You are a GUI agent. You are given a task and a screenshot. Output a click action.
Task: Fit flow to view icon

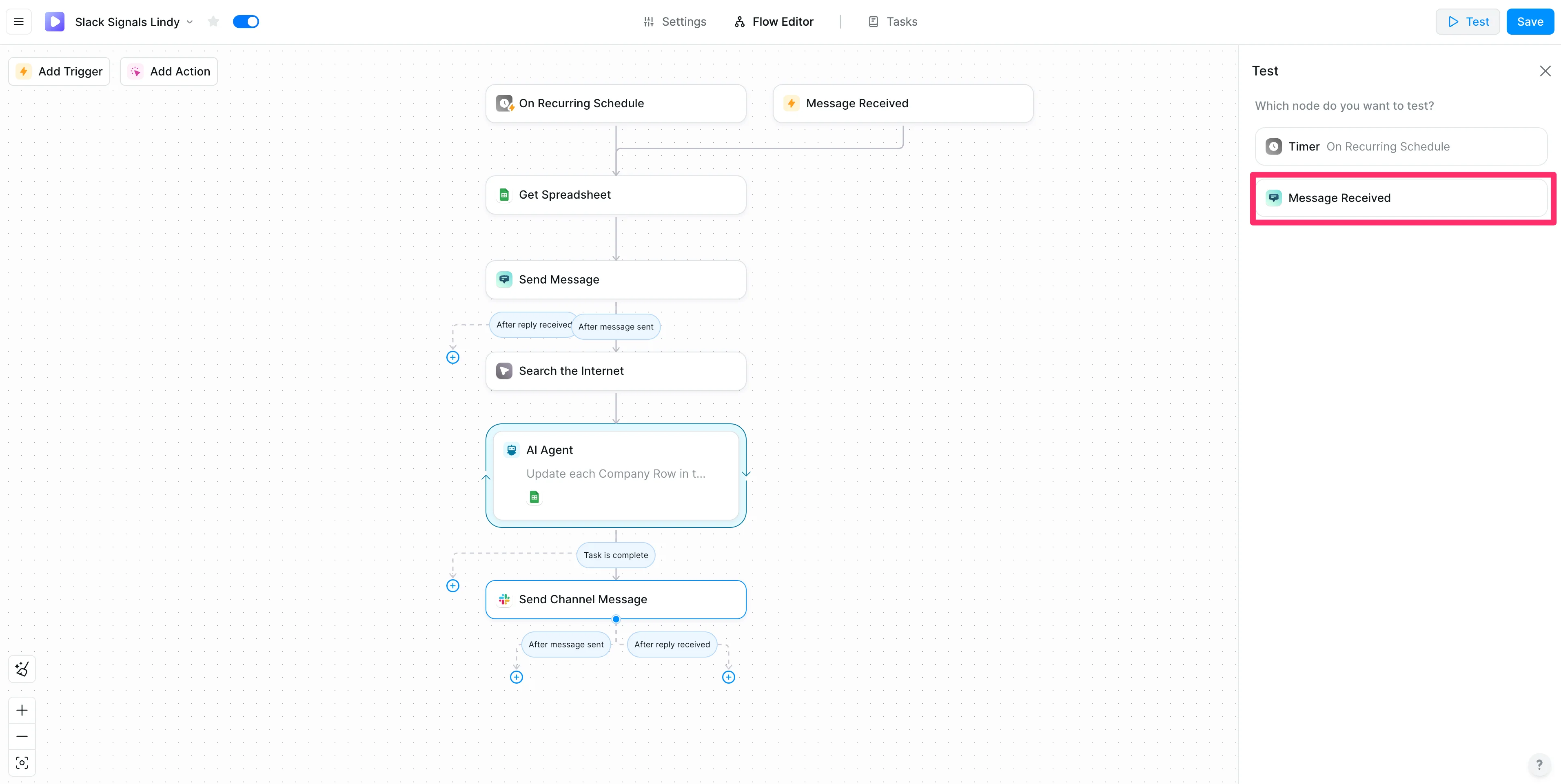[x=22, y=763]
